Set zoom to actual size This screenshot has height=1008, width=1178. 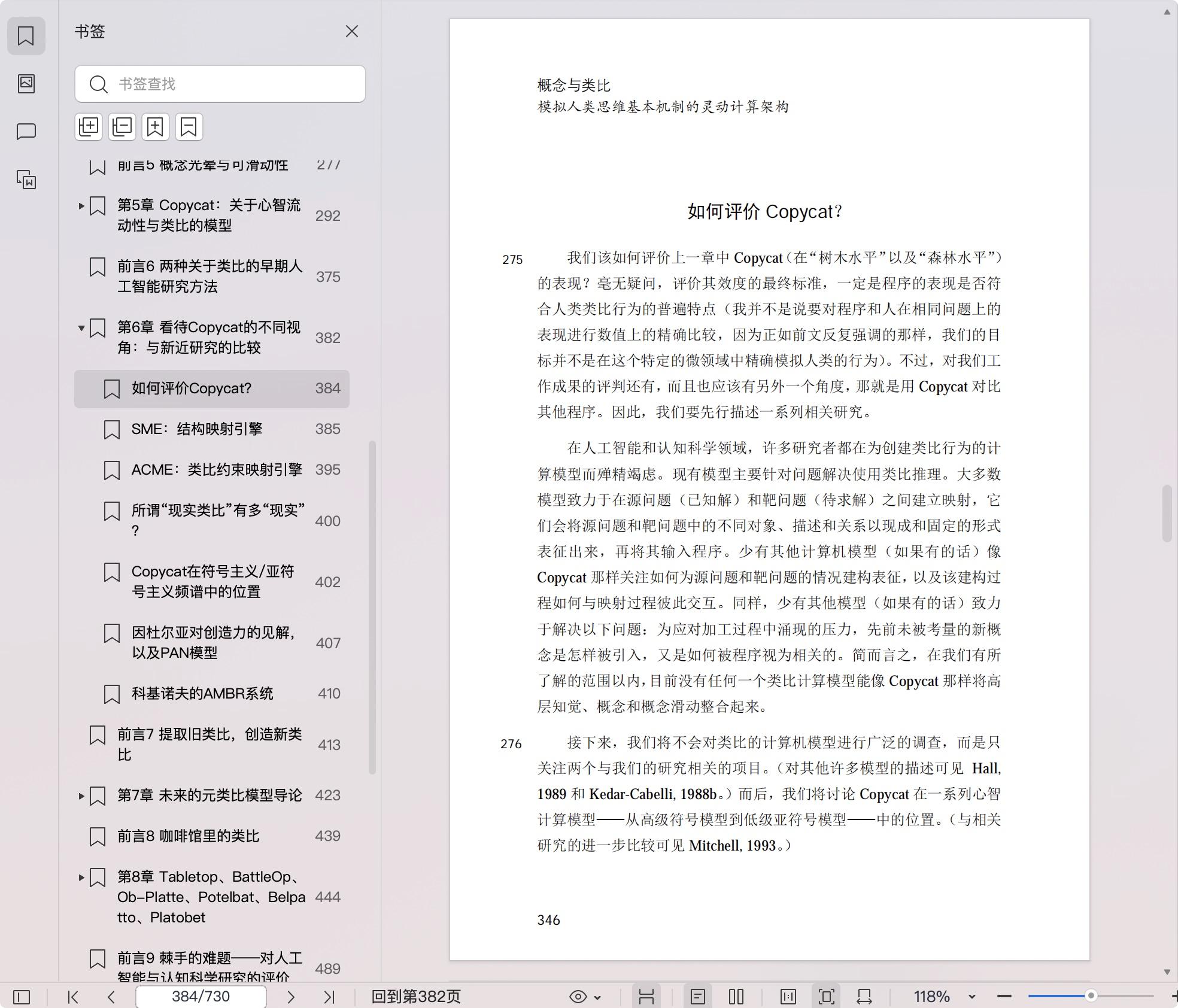(788, 997)
